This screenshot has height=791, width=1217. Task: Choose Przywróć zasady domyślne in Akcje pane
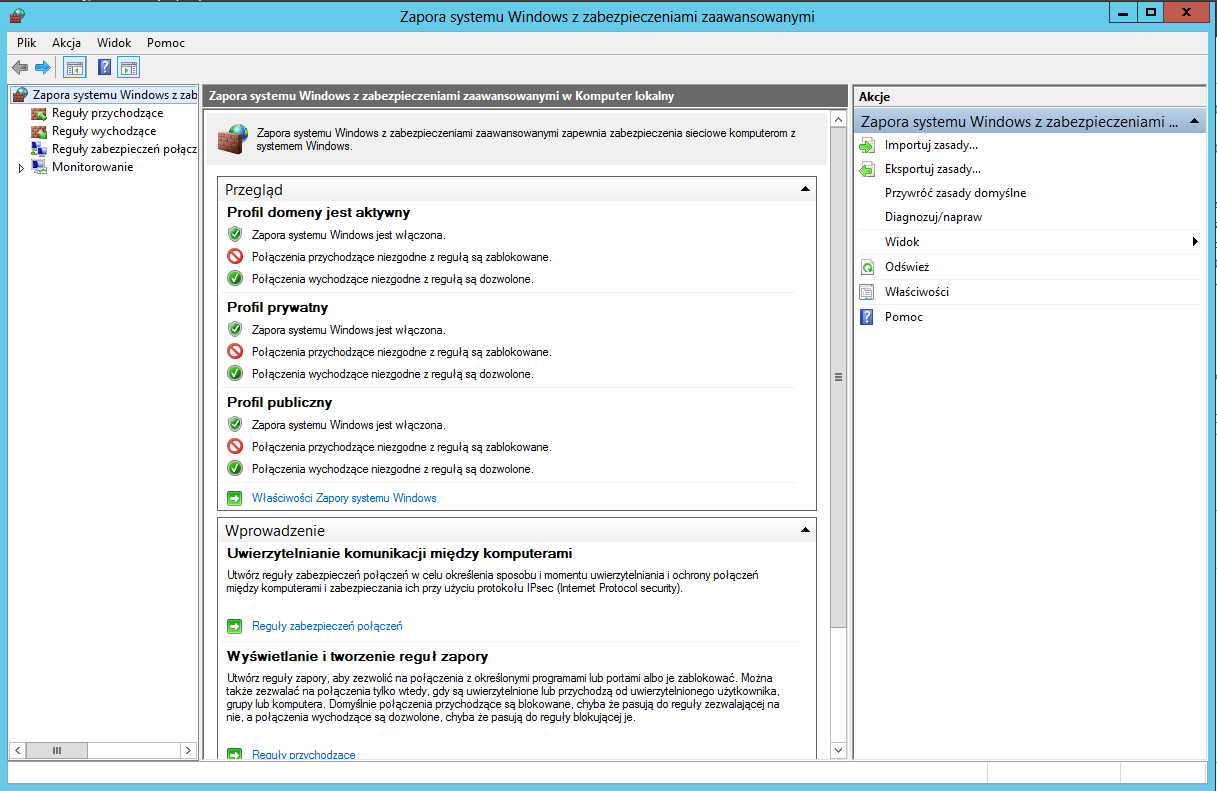point(955,193)
